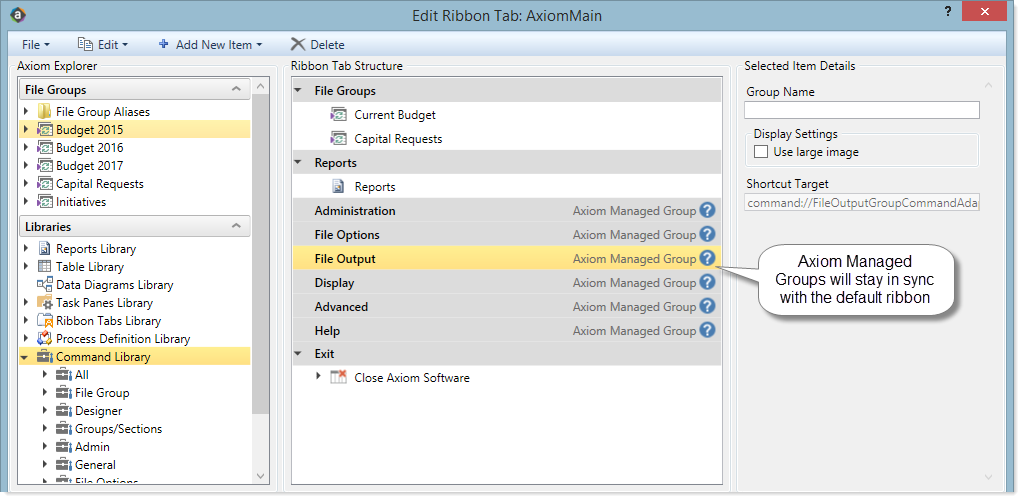Image resolution: width=1022 pixels, height=496 pixels.
Task: Click the Initiatives file group icon
Action: [45, 201]
